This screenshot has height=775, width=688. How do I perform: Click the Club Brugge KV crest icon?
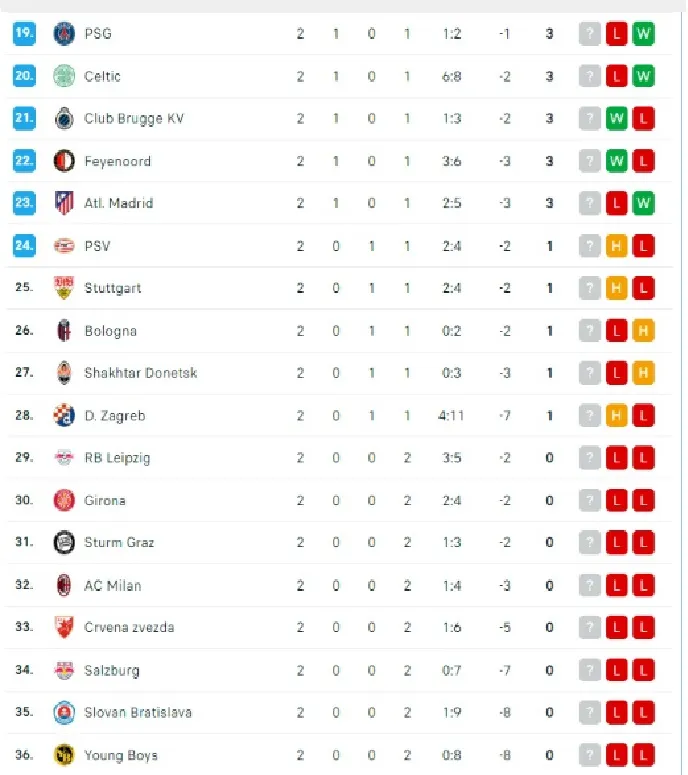64,119
